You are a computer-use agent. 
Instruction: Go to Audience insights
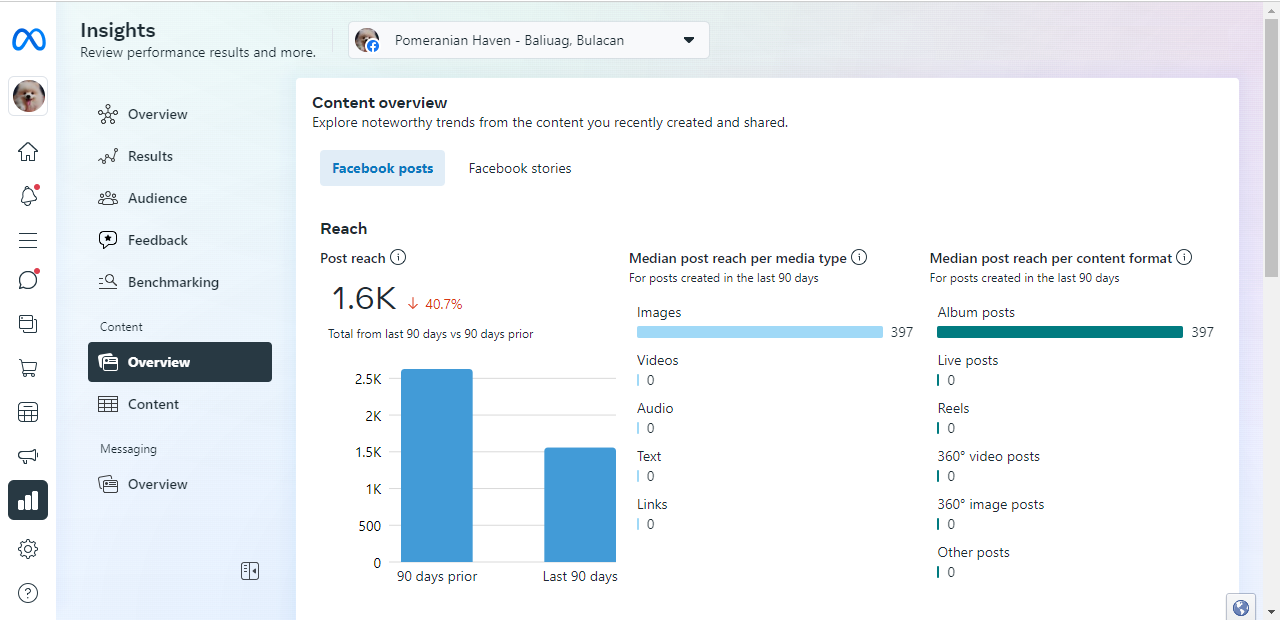tap(156, 198)
